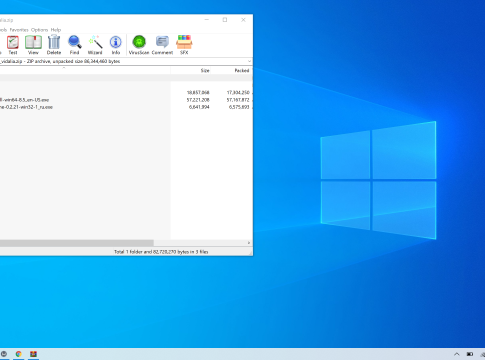Open Chrome from the taskbar

click(19, 354)
